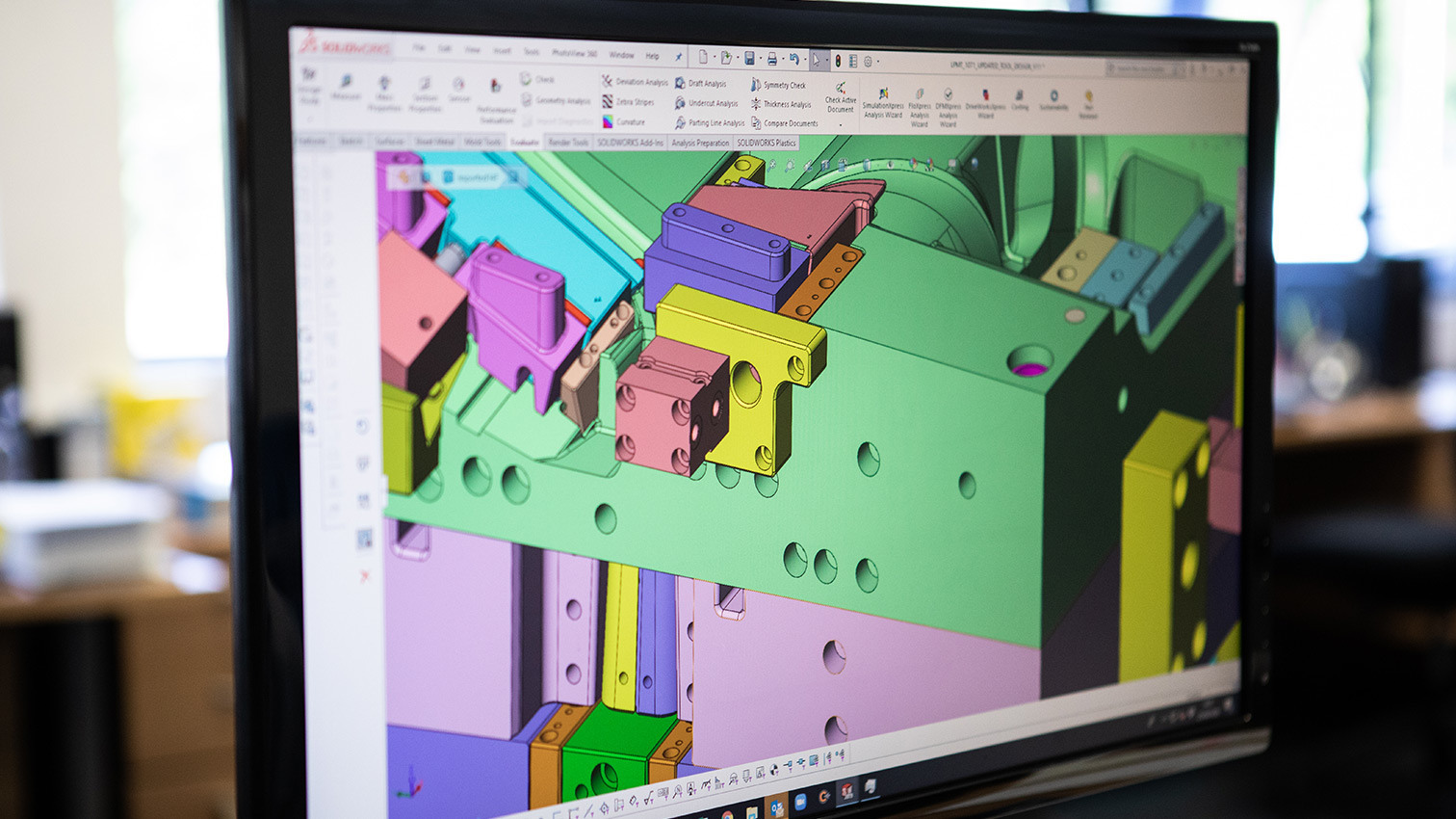This screenshot has height=819, width=1456.
Task: Open the Sustainability tool
Action: click(1053, 100)
